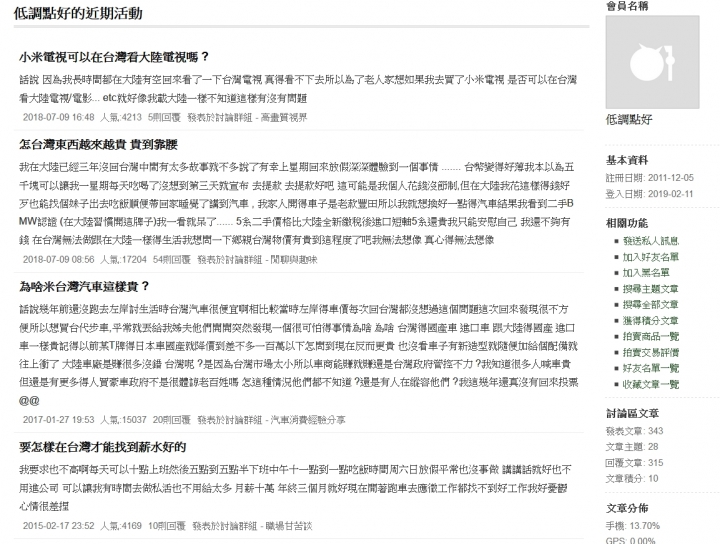Click the member avatar image

tap(652, 62)
